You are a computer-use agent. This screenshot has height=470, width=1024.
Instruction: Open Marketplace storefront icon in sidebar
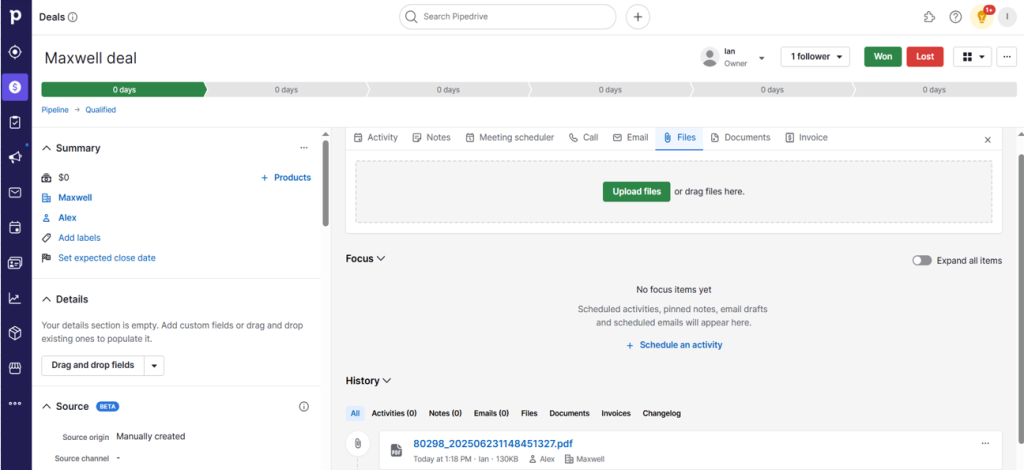[x=15, y=369]
